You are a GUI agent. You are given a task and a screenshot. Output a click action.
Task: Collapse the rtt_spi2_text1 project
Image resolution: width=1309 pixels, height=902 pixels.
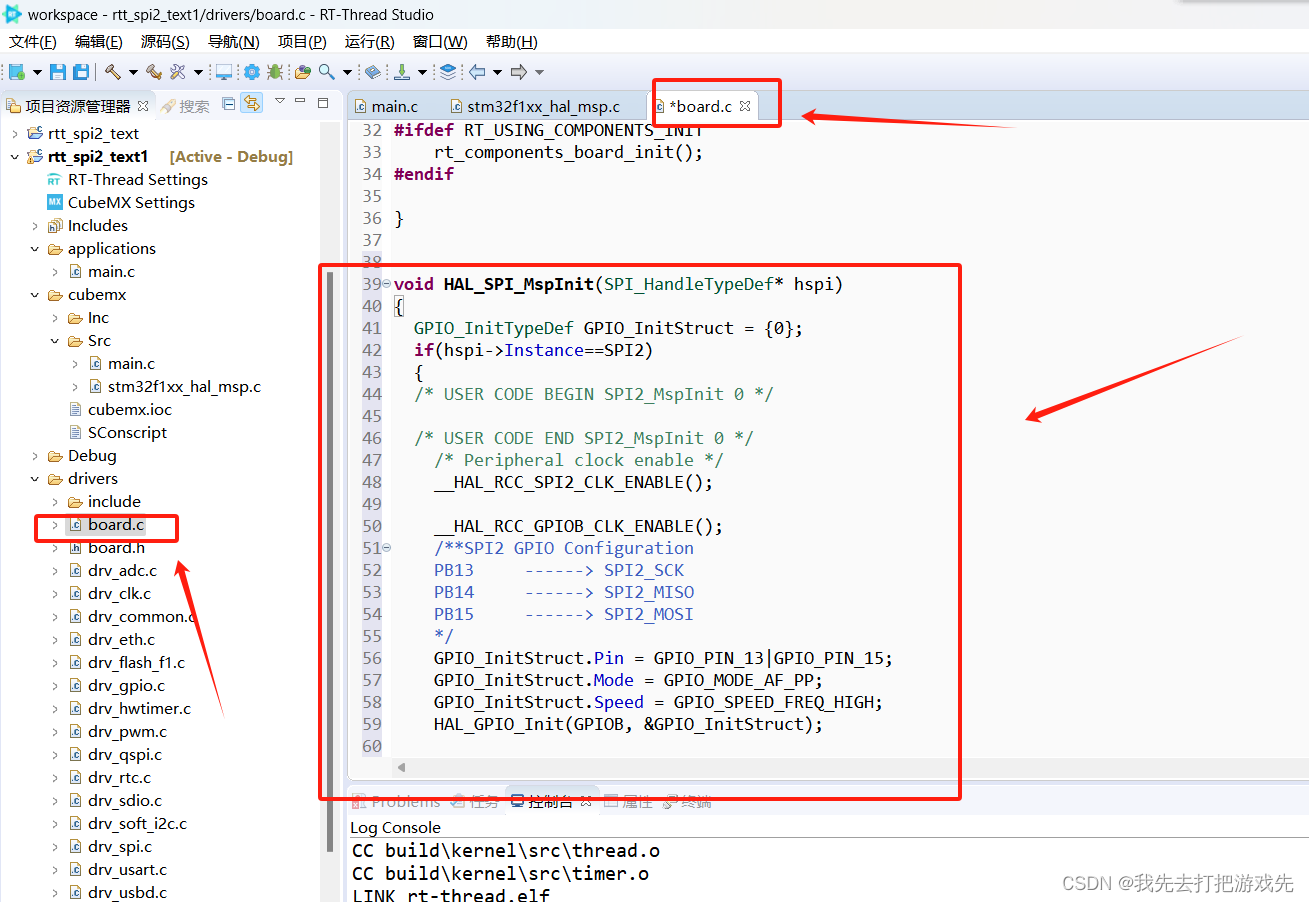[x=15, y=157]
